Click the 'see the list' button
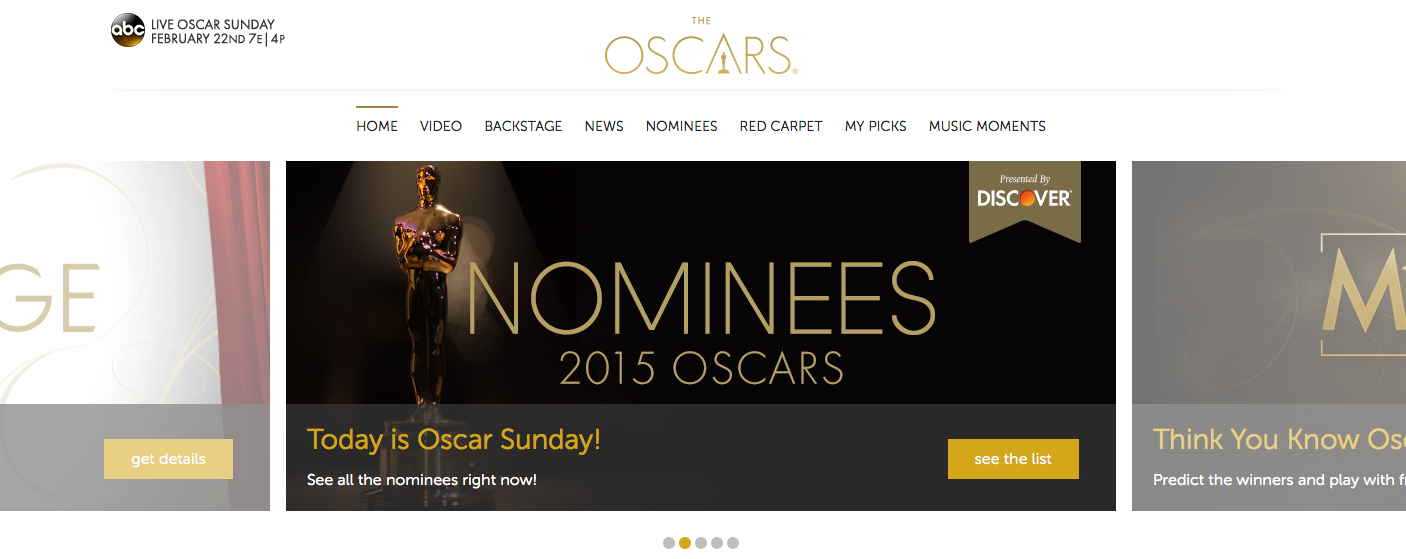Viewport: 1406px width, 559px height. coord(1013,459)
